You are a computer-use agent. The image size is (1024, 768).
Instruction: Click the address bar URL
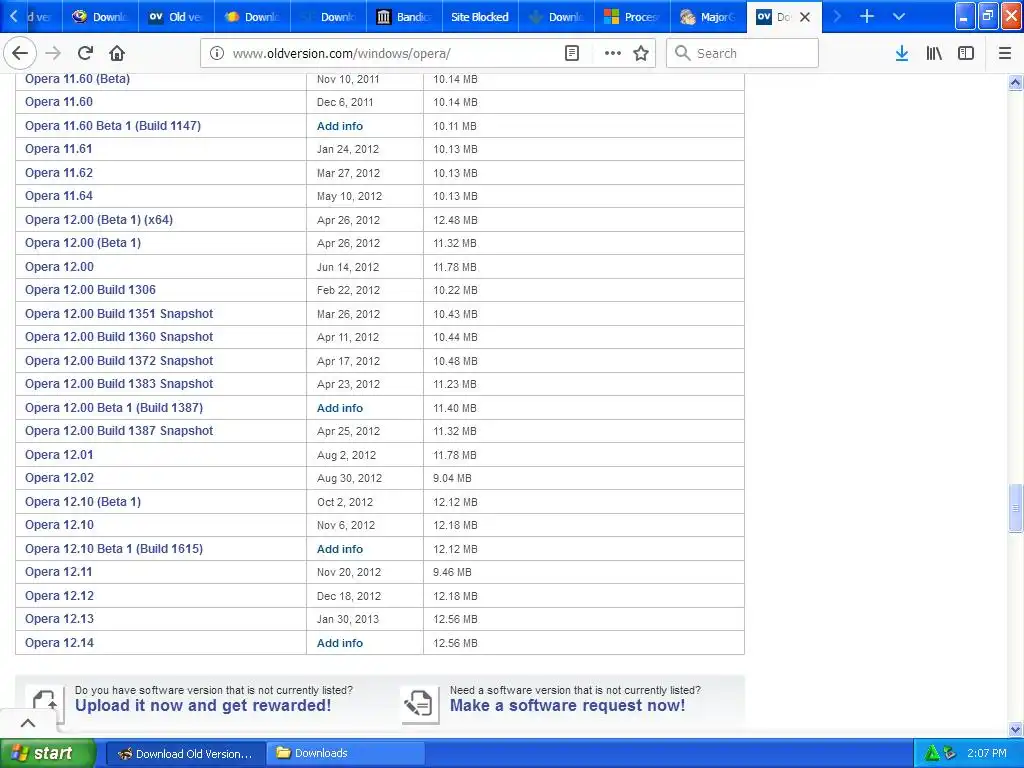tap(342, 54)
